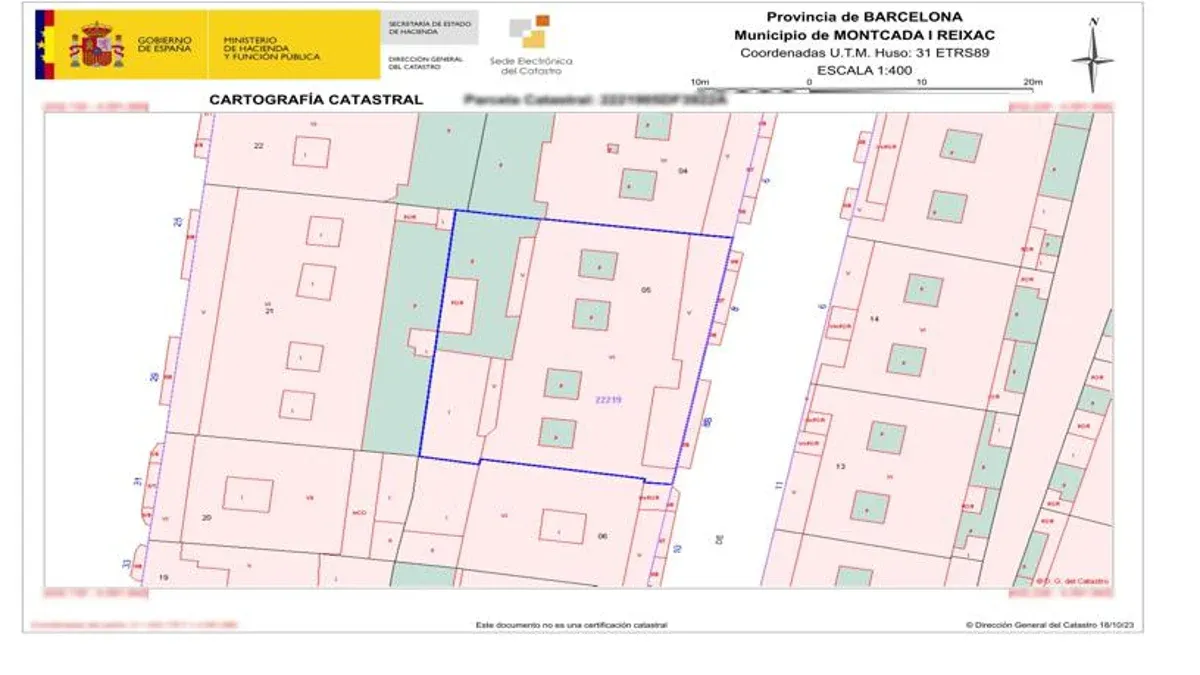Click the Spanish coat of arms emblem
The image size is (1200, 675).
[96, 45]
